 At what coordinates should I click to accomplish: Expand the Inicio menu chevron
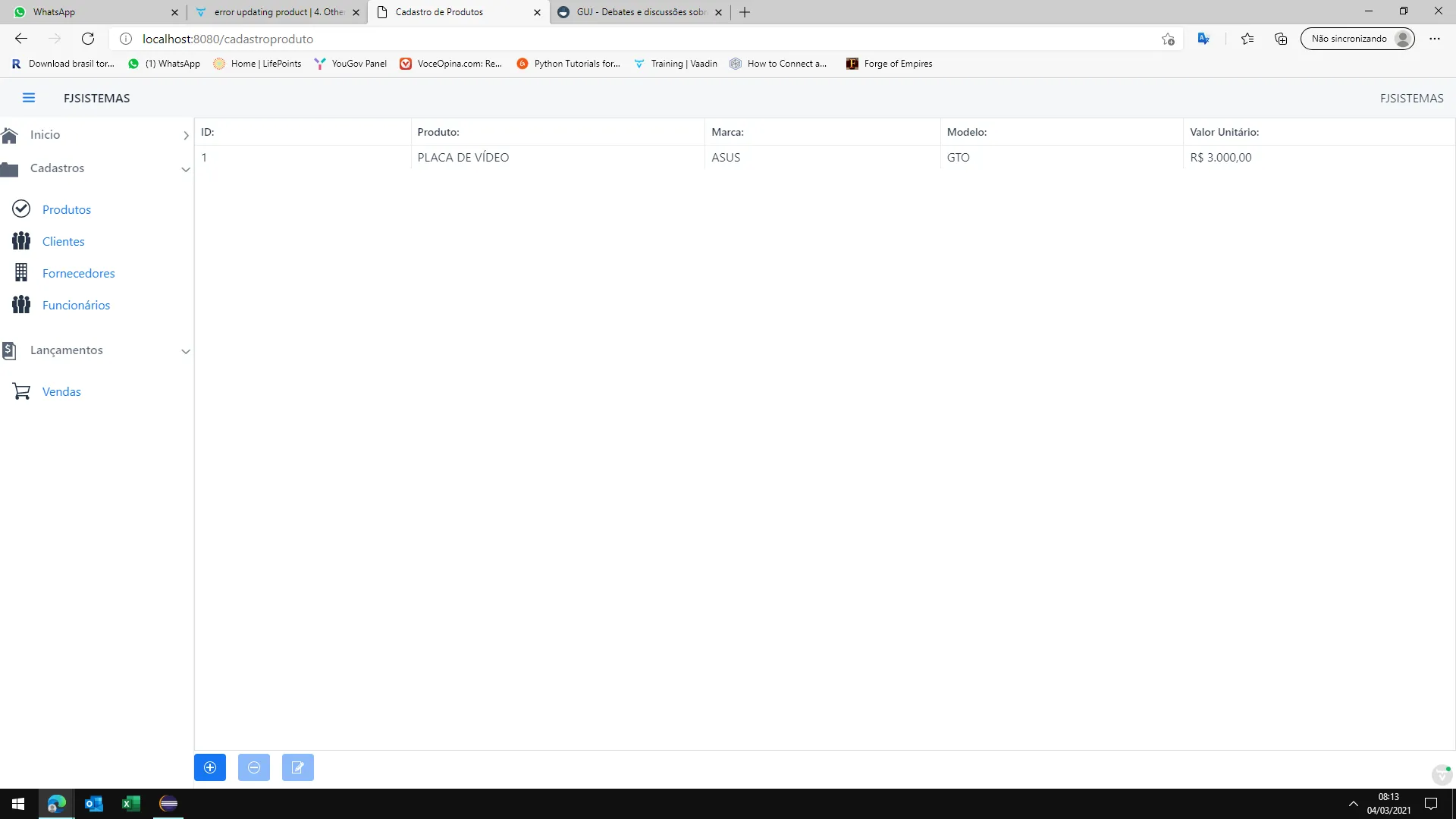[186, 135]
